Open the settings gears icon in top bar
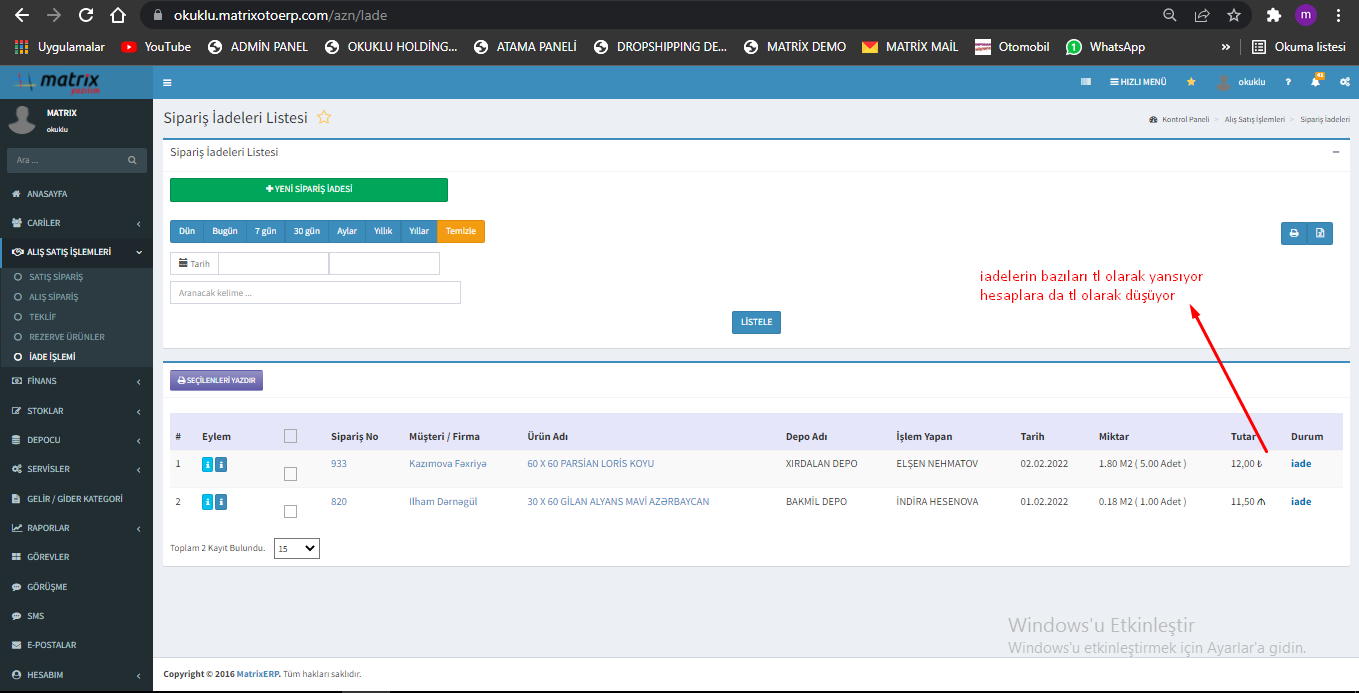This screenshot has width=1359, height=693. [x=1342, y=82]
